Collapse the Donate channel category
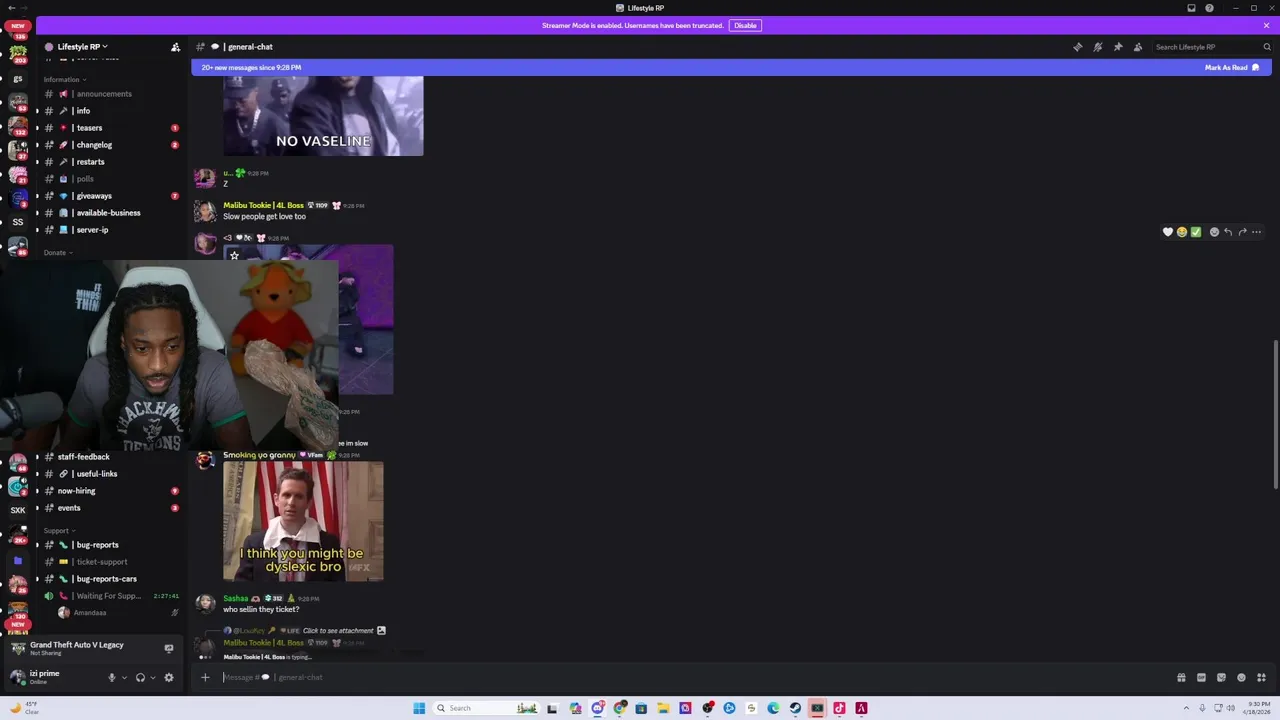This screenshot has height=720, width=1280. [58, 252]
